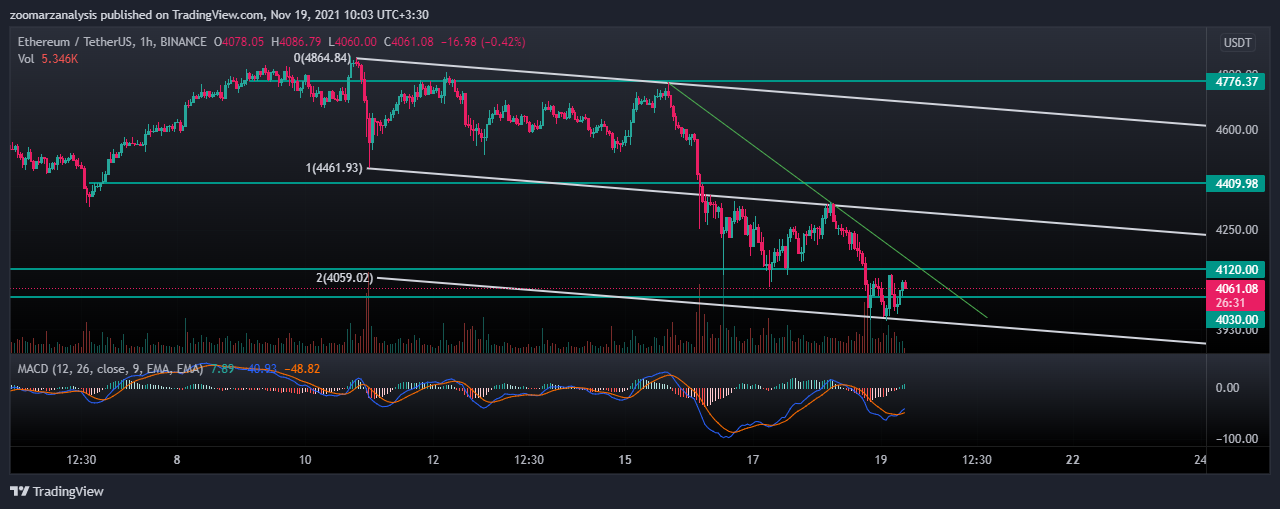Click the MACD 0.00 axis value
The height and width of the screenshot is (509, 1280).
point(1230,388)
